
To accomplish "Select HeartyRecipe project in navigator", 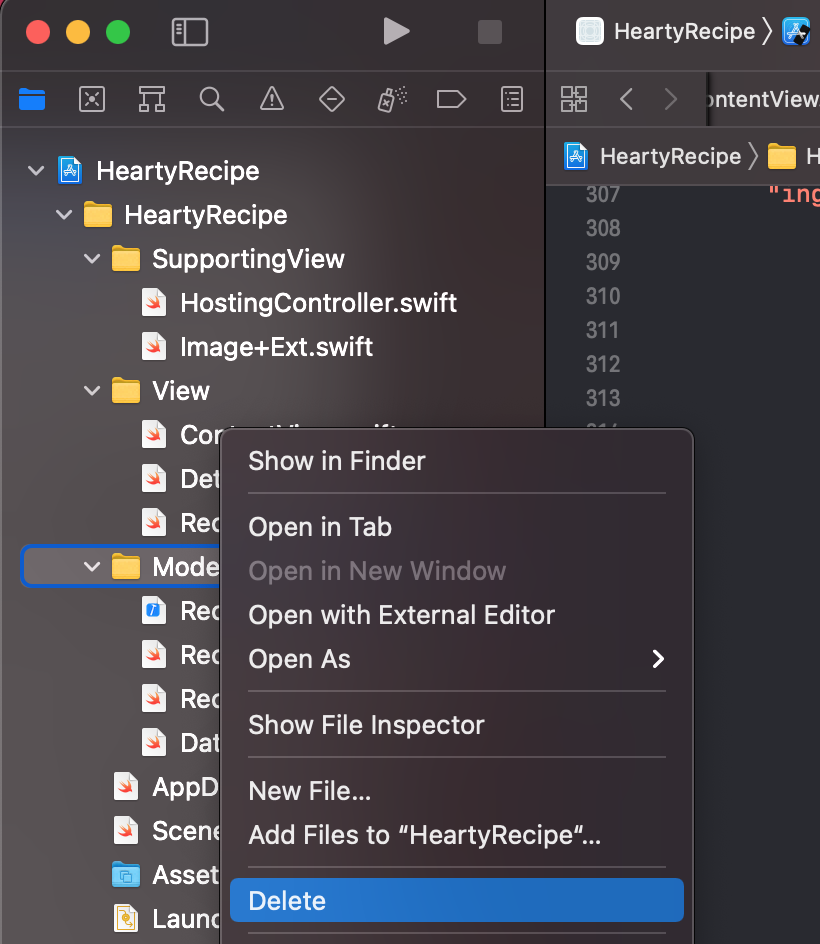I will click(178, 171).
